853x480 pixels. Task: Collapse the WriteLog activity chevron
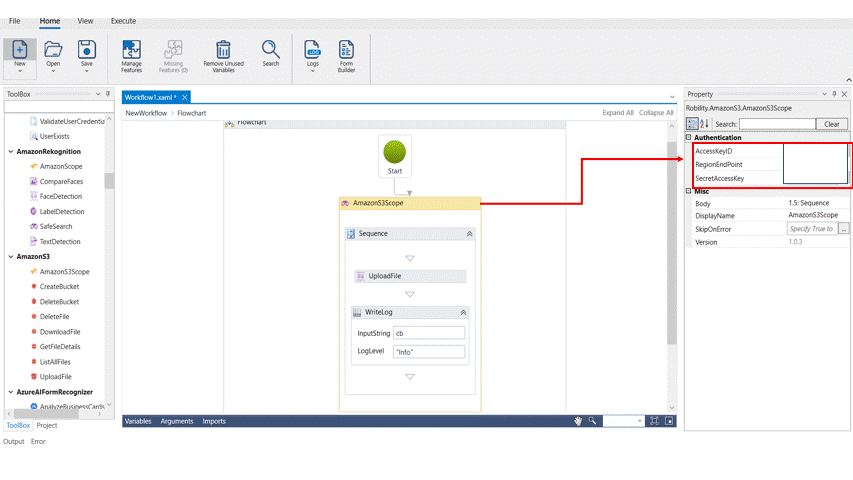pos(463,313)
